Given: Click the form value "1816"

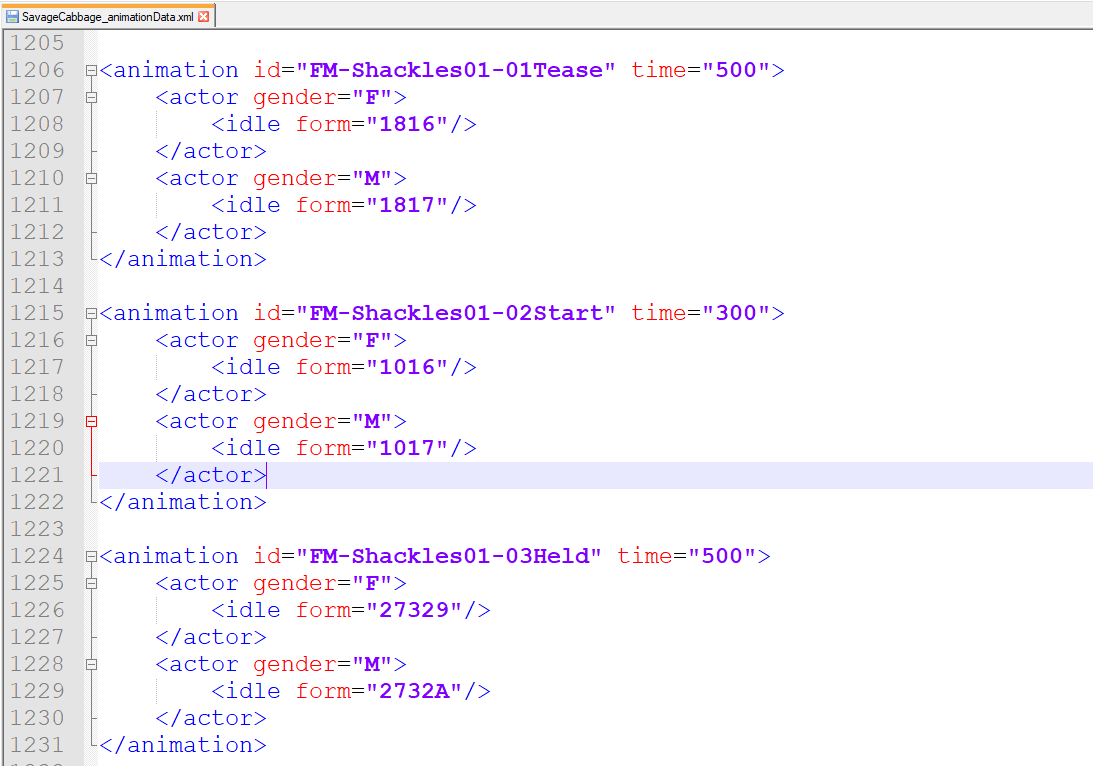Looking at the screenshot, I should [x=407, y=124].
